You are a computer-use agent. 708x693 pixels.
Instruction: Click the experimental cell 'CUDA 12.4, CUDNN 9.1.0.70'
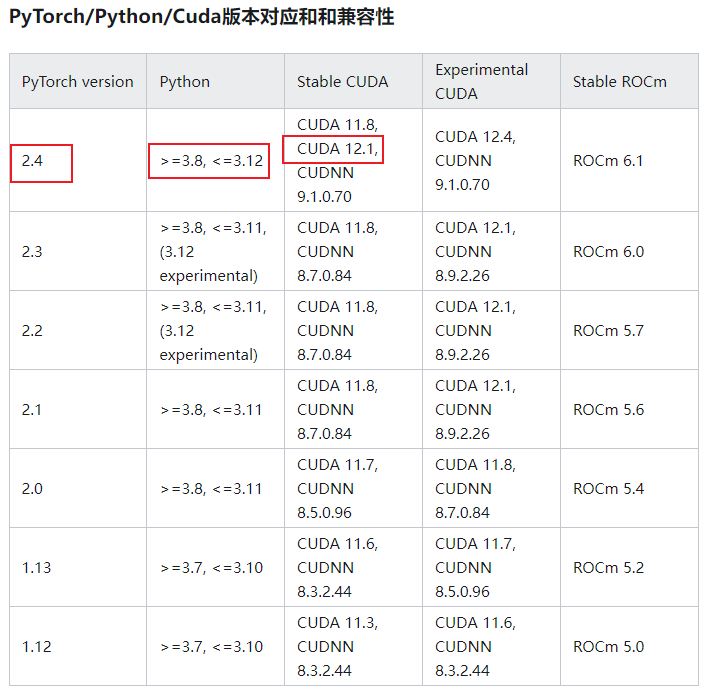point(491,160)
